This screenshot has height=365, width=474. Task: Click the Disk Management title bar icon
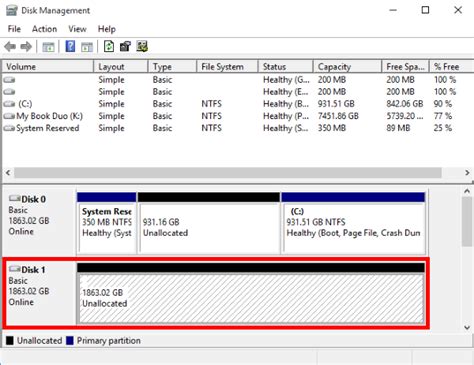[12, 10]
